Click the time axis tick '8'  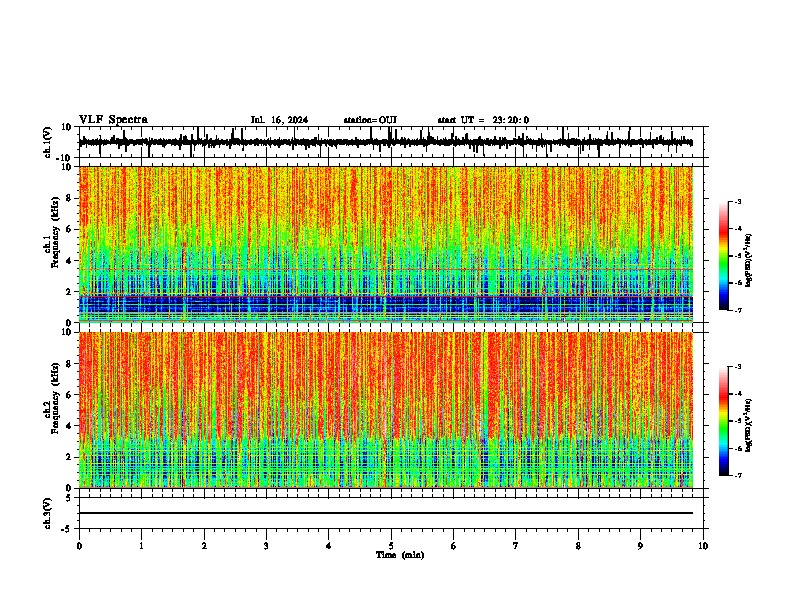(578, 546)
